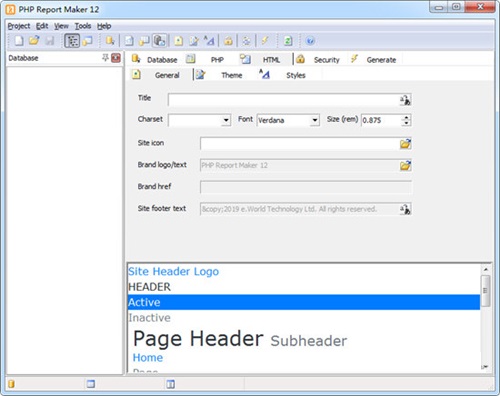Viewport: 500px width, 396px height.
Task: Close the Database side panel with the red button
Action: pyautogui.click(x=116, y=58)
